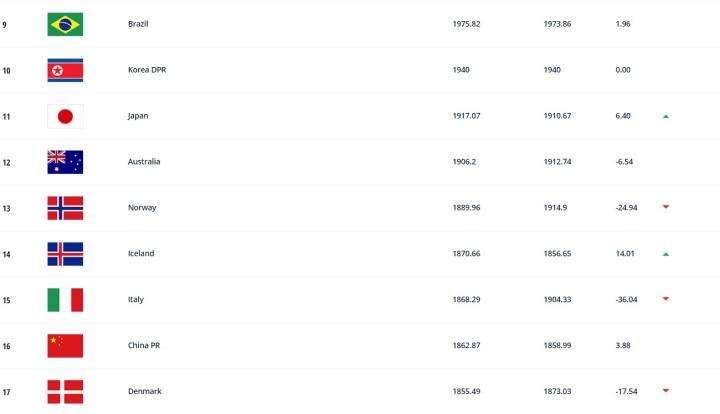720x414 pixels.
Task: Select the Norway flag icon
Action: [x=65, y=208]
